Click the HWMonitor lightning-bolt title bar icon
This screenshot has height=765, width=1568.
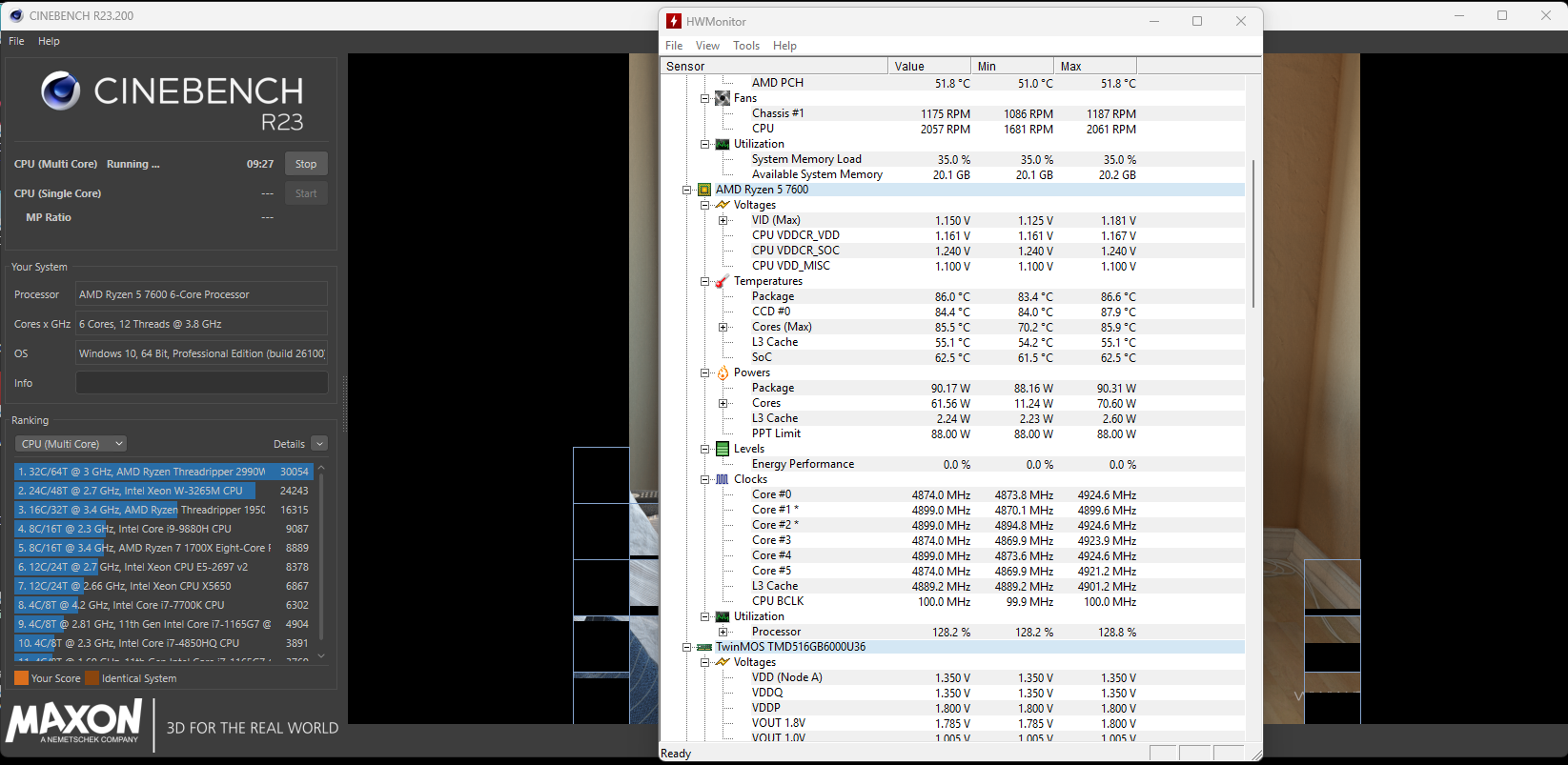pyautogui.click(x=674, y=21)
